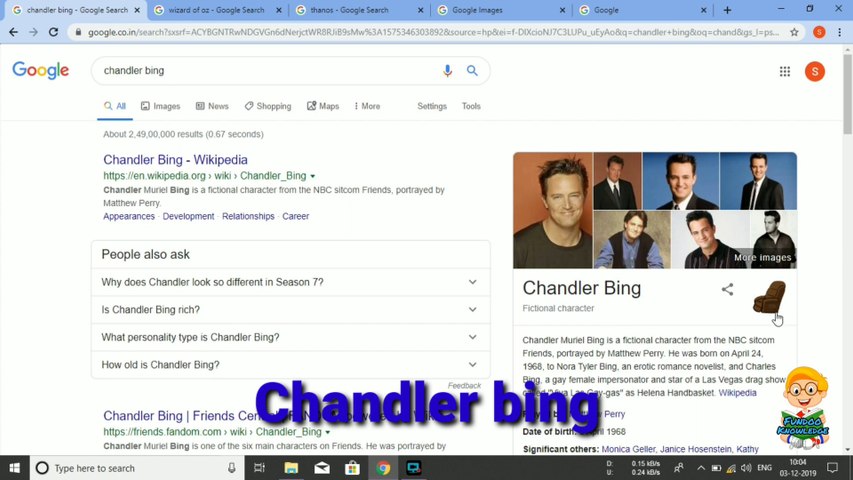
Task: Go to the Appearances section link
Action: point(129,216)
